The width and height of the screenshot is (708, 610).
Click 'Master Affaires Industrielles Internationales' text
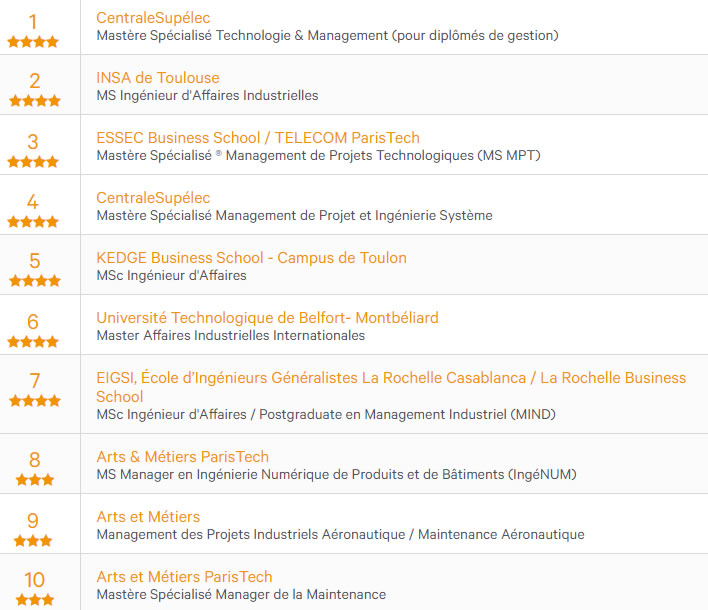pos(231,336)
